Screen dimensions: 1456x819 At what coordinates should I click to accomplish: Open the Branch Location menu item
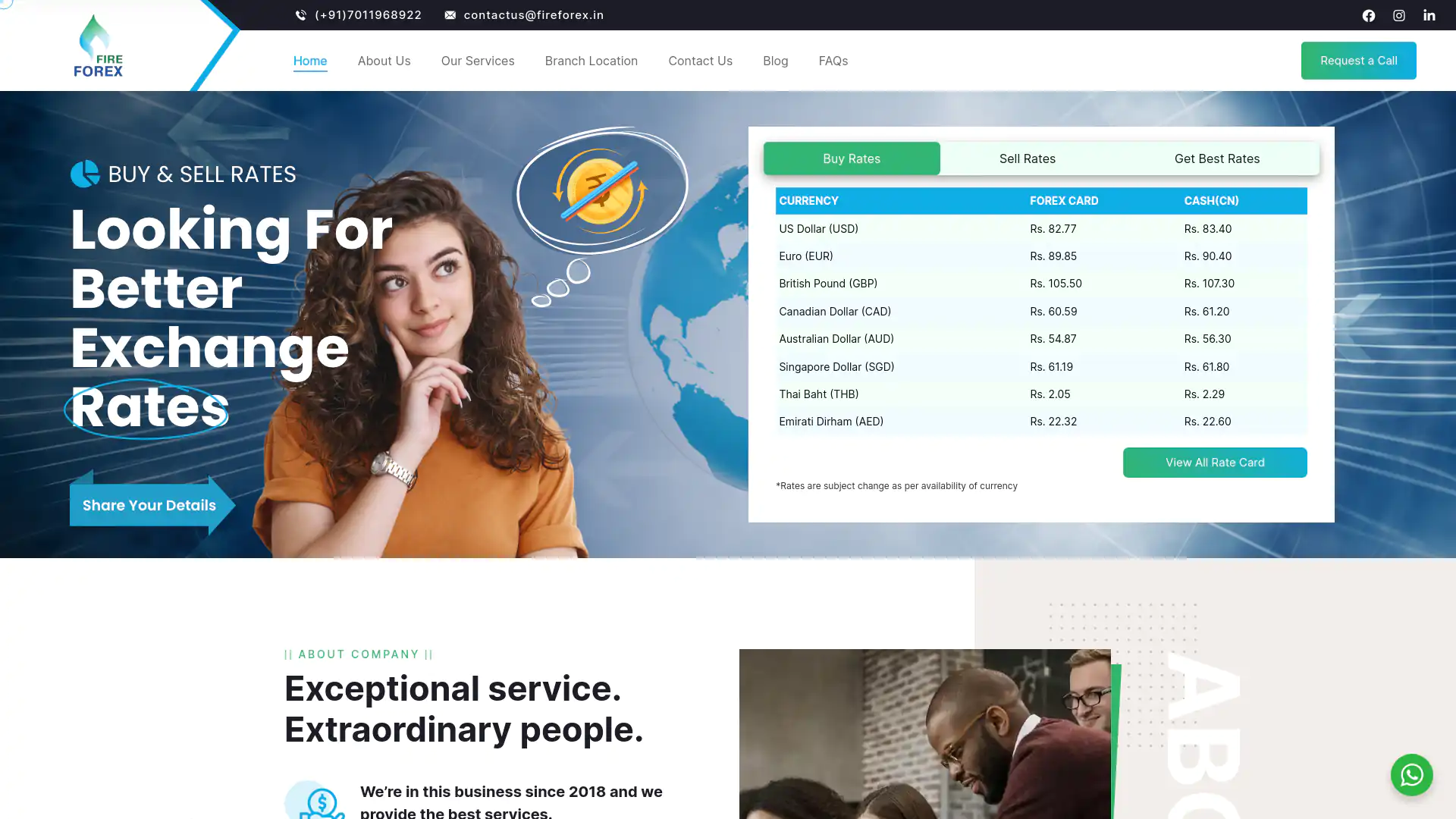tap(591, 61)
